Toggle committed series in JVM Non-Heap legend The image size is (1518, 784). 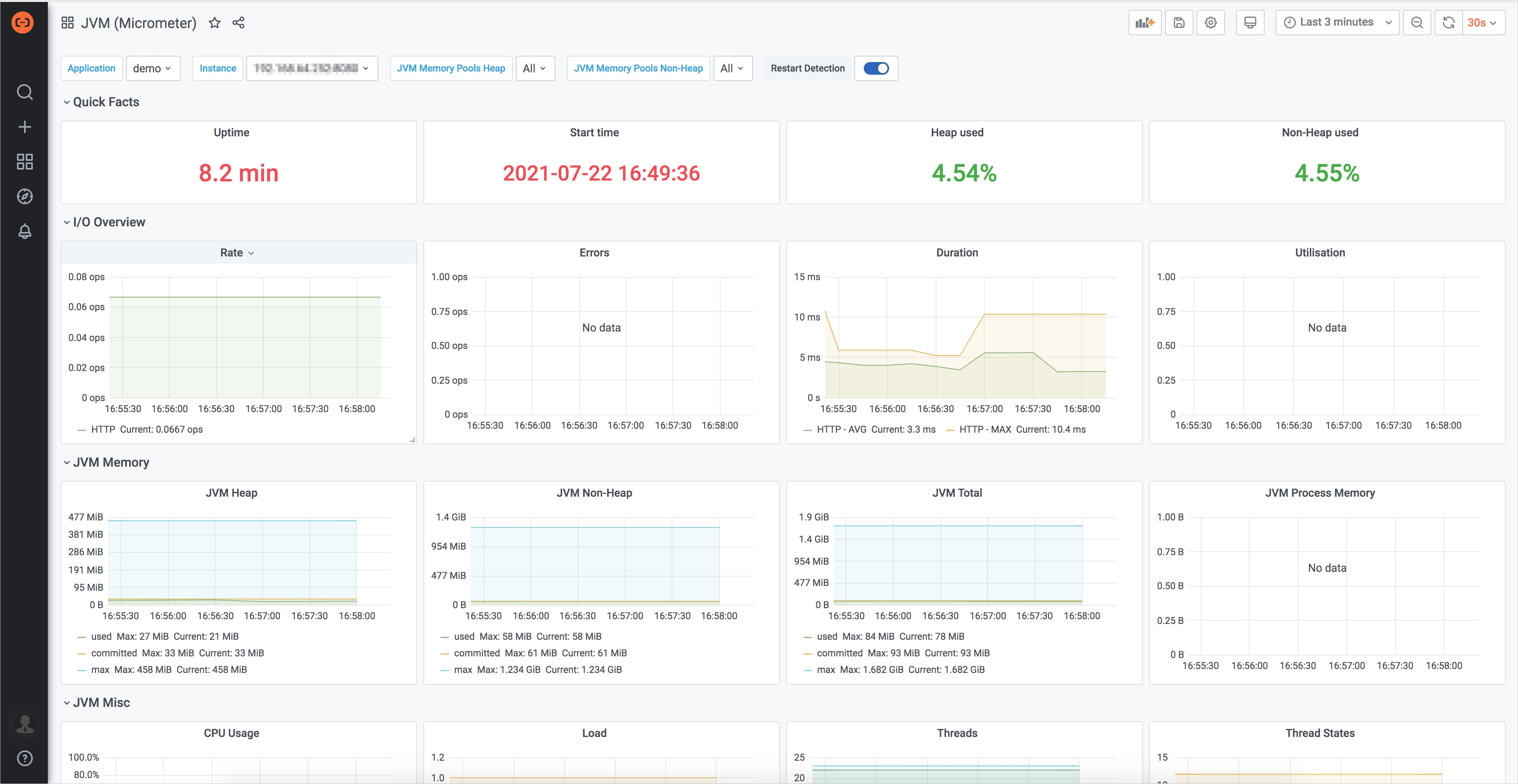pyautogui.click(x=477, y=653)
